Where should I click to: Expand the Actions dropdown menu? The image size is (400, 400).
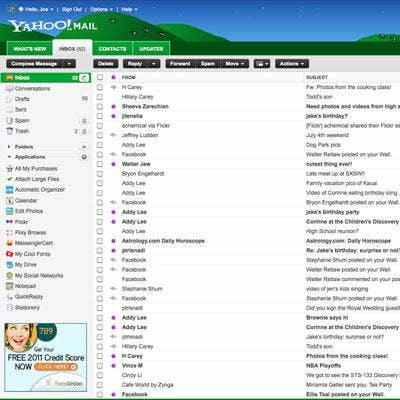tap(292, 64)
